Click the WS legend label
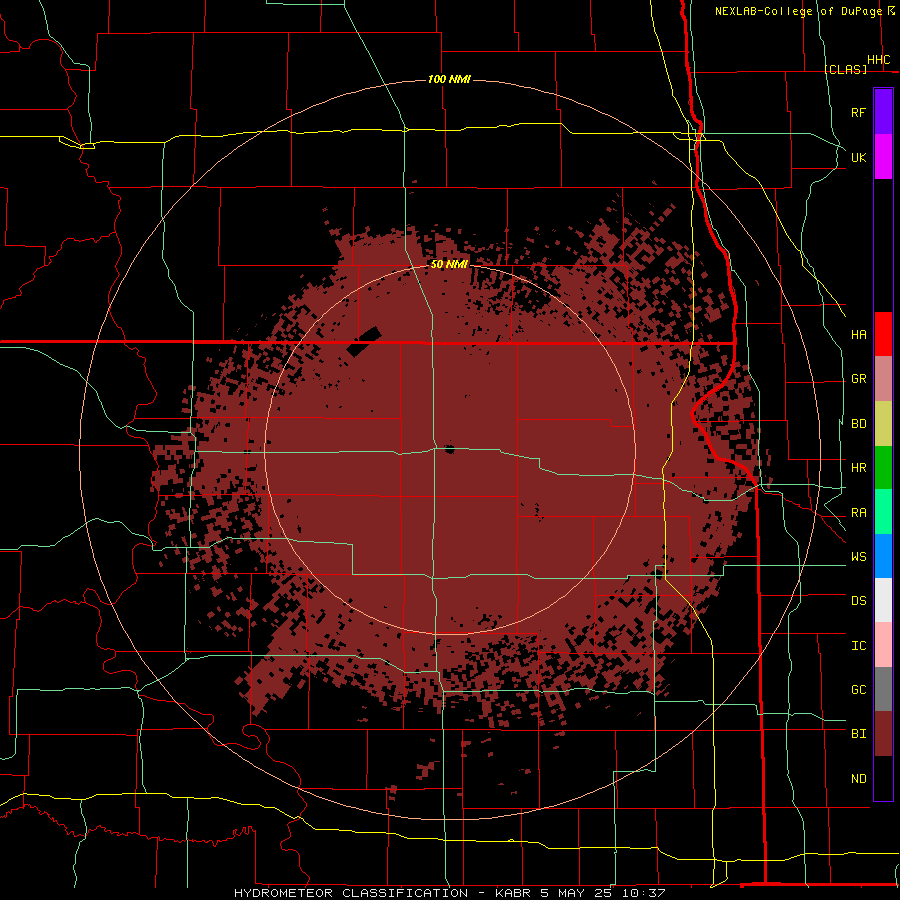Viewport: 900px width, 900px height. (858, 556)
